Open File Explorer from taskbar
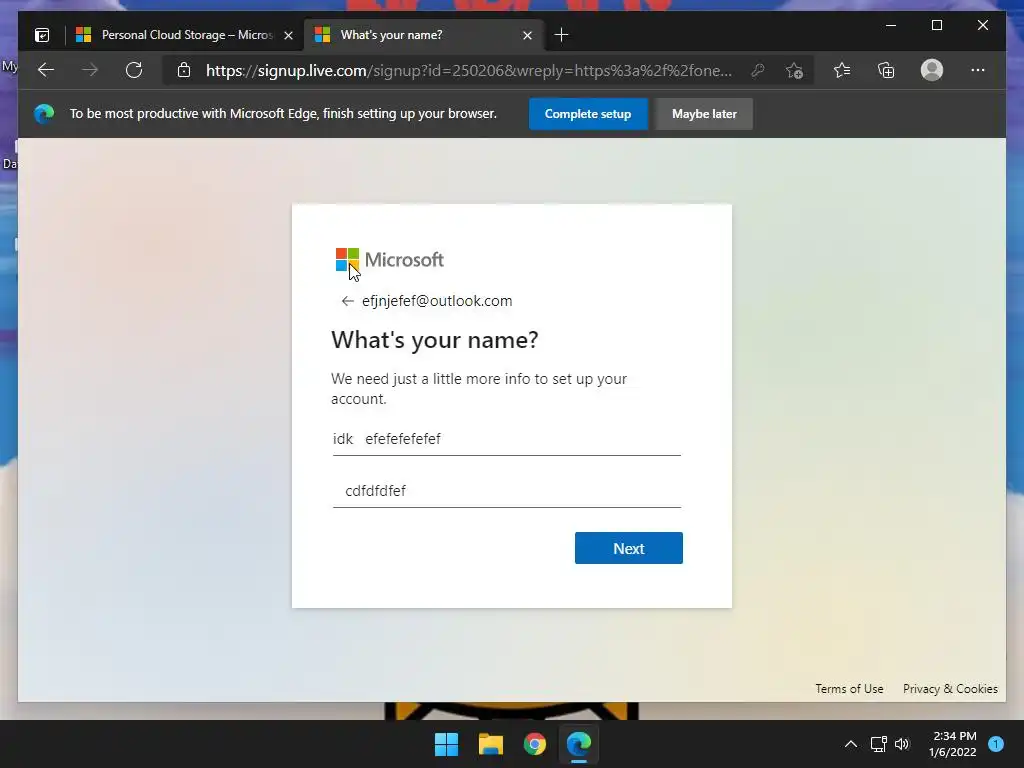1024x768 pixels. pos(490,744)
